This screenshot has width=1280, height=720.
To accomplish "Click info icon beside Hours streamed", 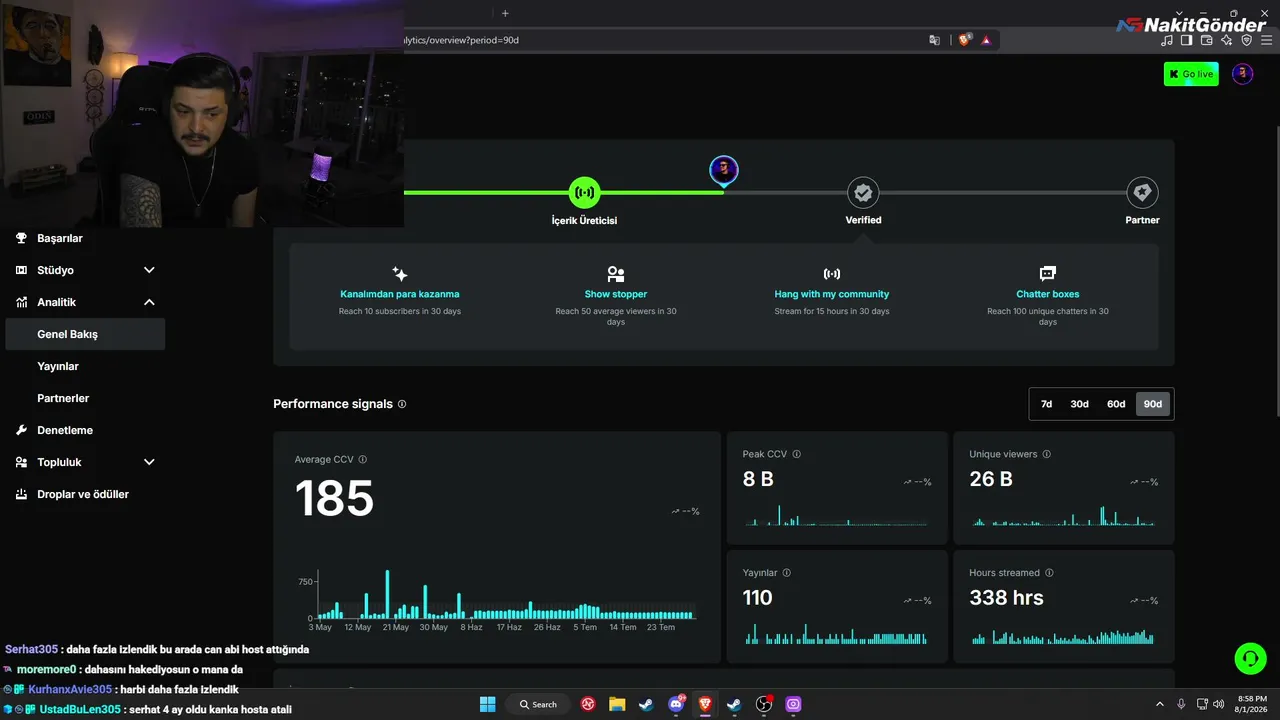I will 1049,573.
